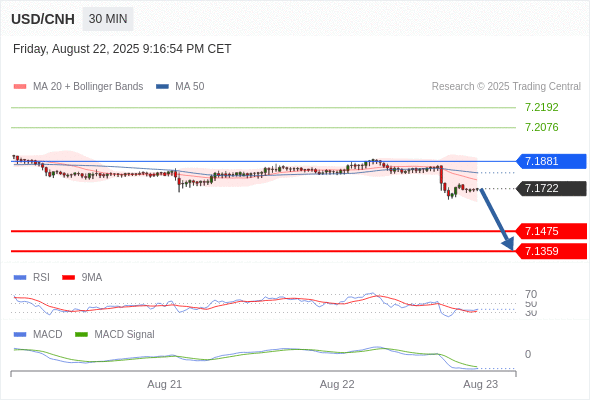This screenshot has width=590, height=400.
Task: Click the green 7.2076 resistance label
Action: pos(541,127)
